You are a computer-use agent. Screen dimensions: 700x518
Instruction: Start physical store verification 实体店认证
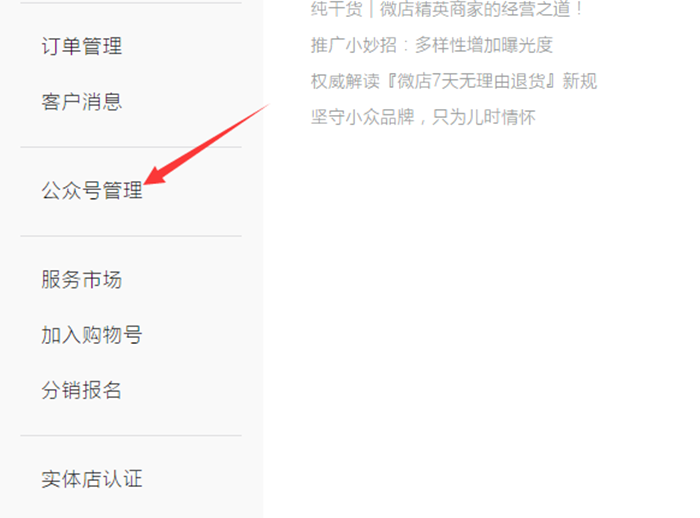pos(92,479)
